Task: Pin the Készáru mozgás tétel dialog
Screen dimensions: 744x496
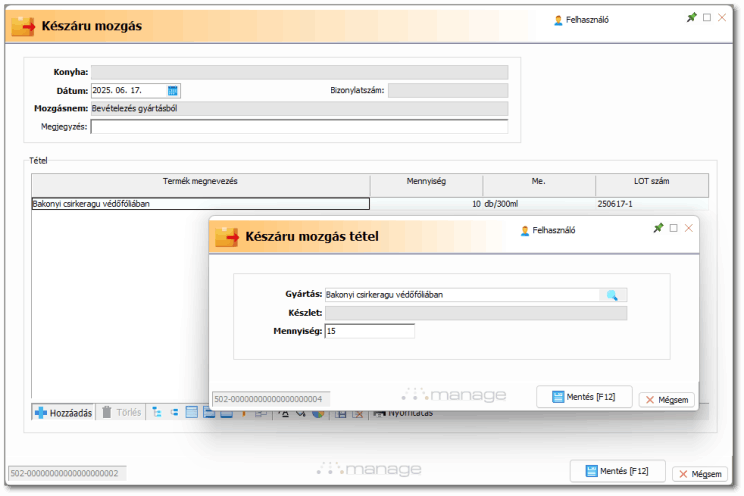Action: tap(658, 228)
